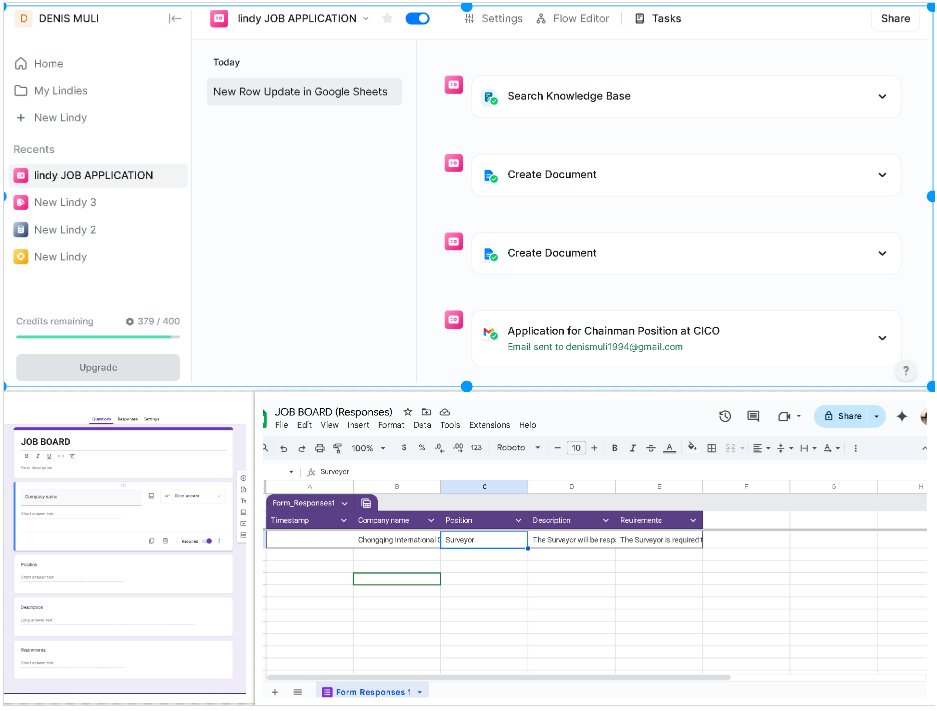Click the credits remaining progress bar

(x=98, y=337)
